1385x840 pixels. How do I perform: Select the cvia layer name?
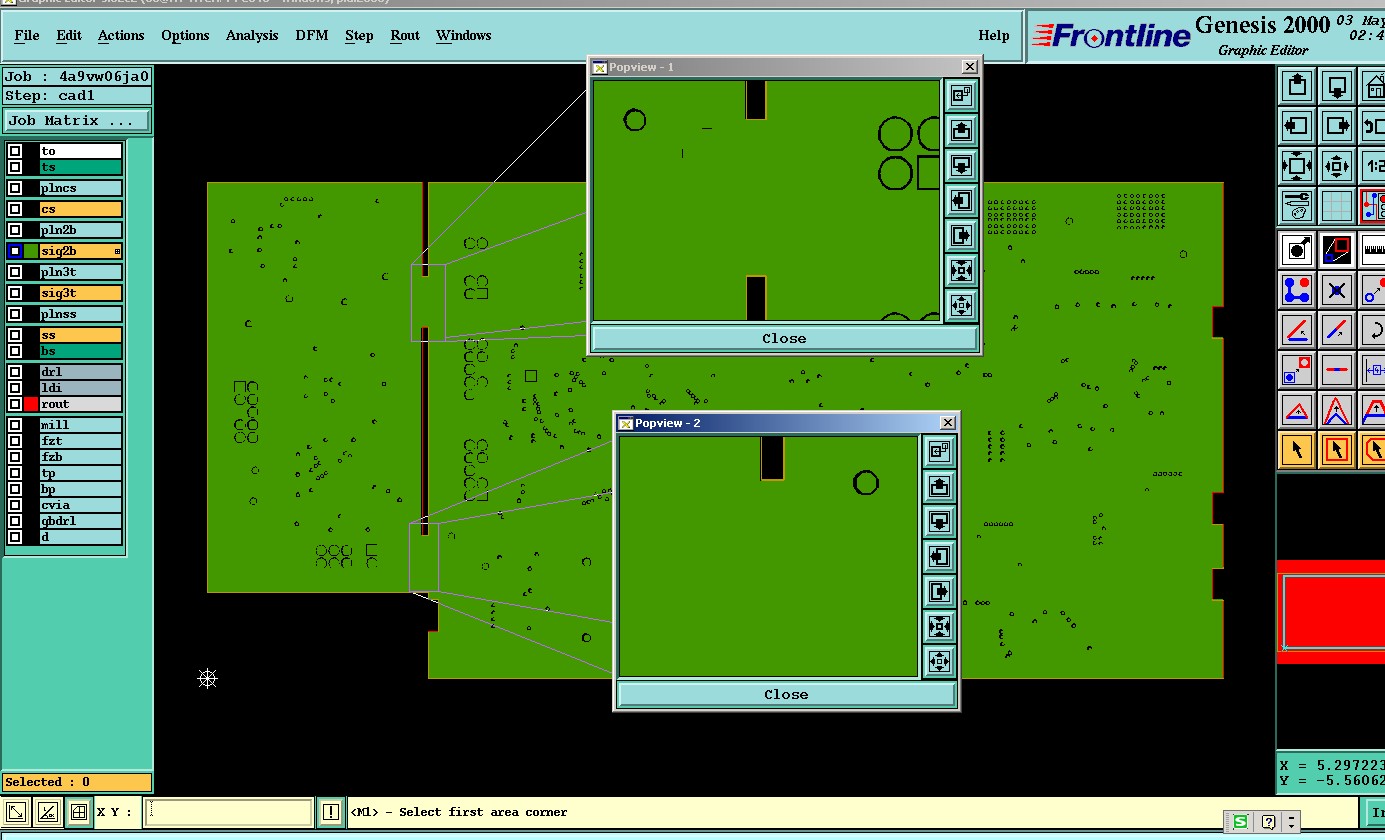(81, 505)
